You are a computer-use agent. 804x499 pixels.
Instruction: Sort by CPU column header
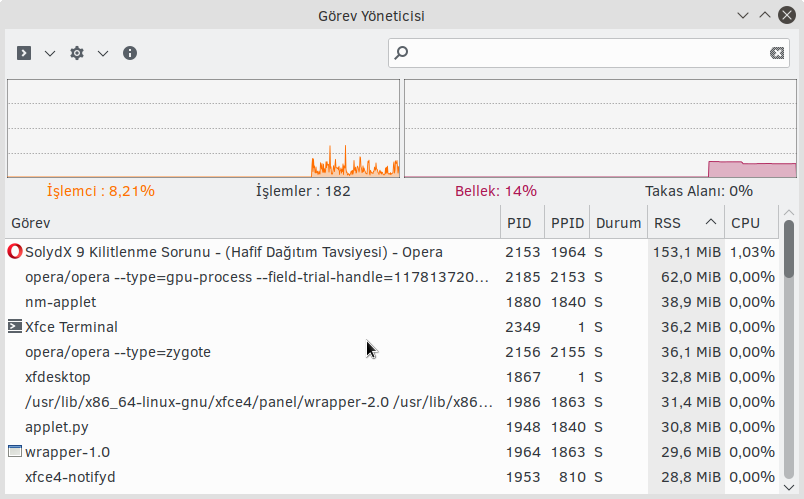point(751,223)
